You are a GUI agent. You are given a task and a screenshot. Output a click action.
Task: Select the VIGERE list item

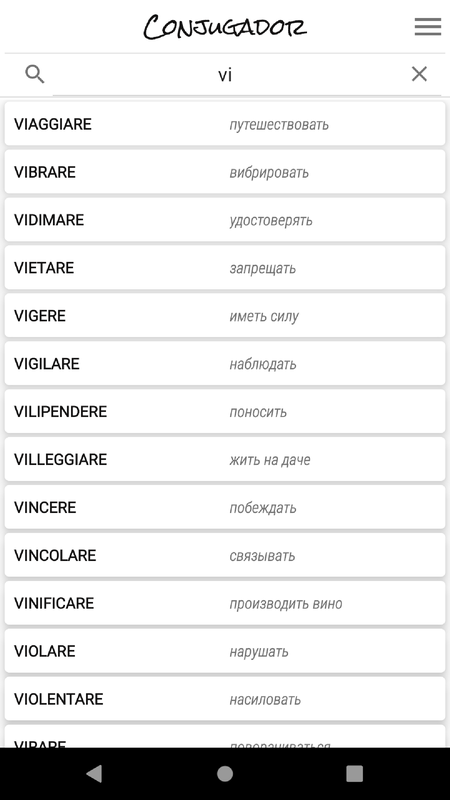click(225, 316)
